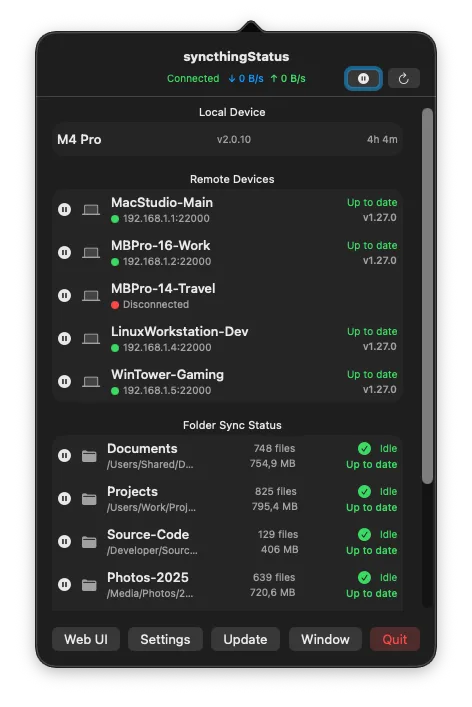Click the green Connected status text
472x707 pixels.
coord(193,78)
